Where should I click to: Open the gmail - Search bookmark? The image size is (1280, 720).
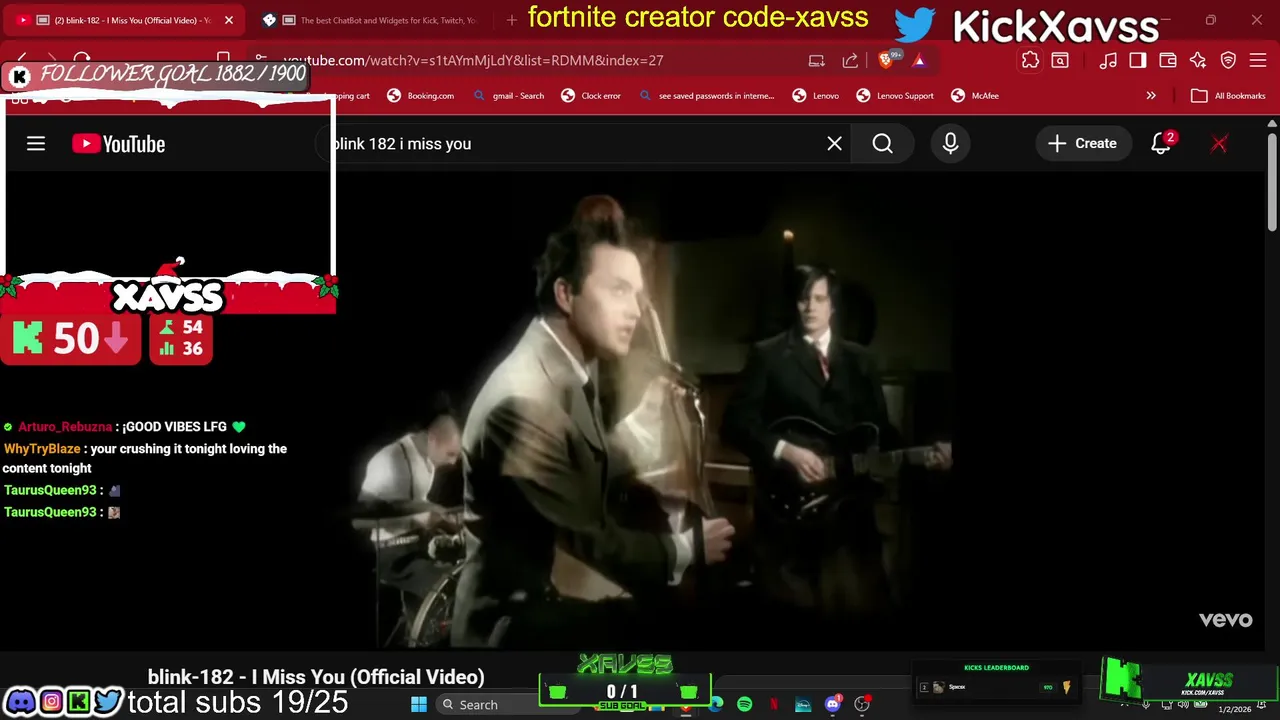point(509,96)
